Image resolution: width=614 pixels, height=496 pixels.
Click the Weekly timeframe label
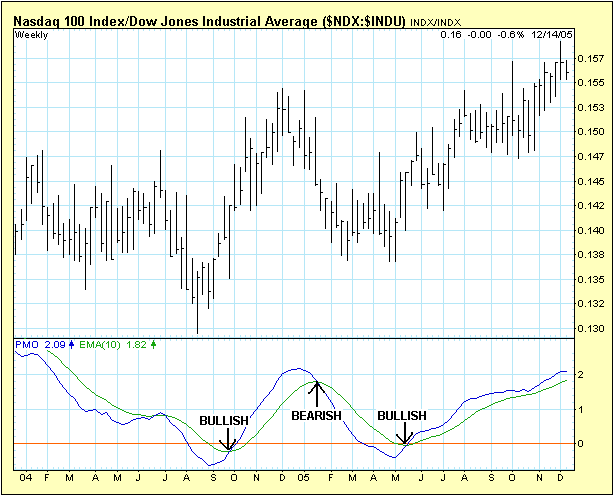[31, 35]
